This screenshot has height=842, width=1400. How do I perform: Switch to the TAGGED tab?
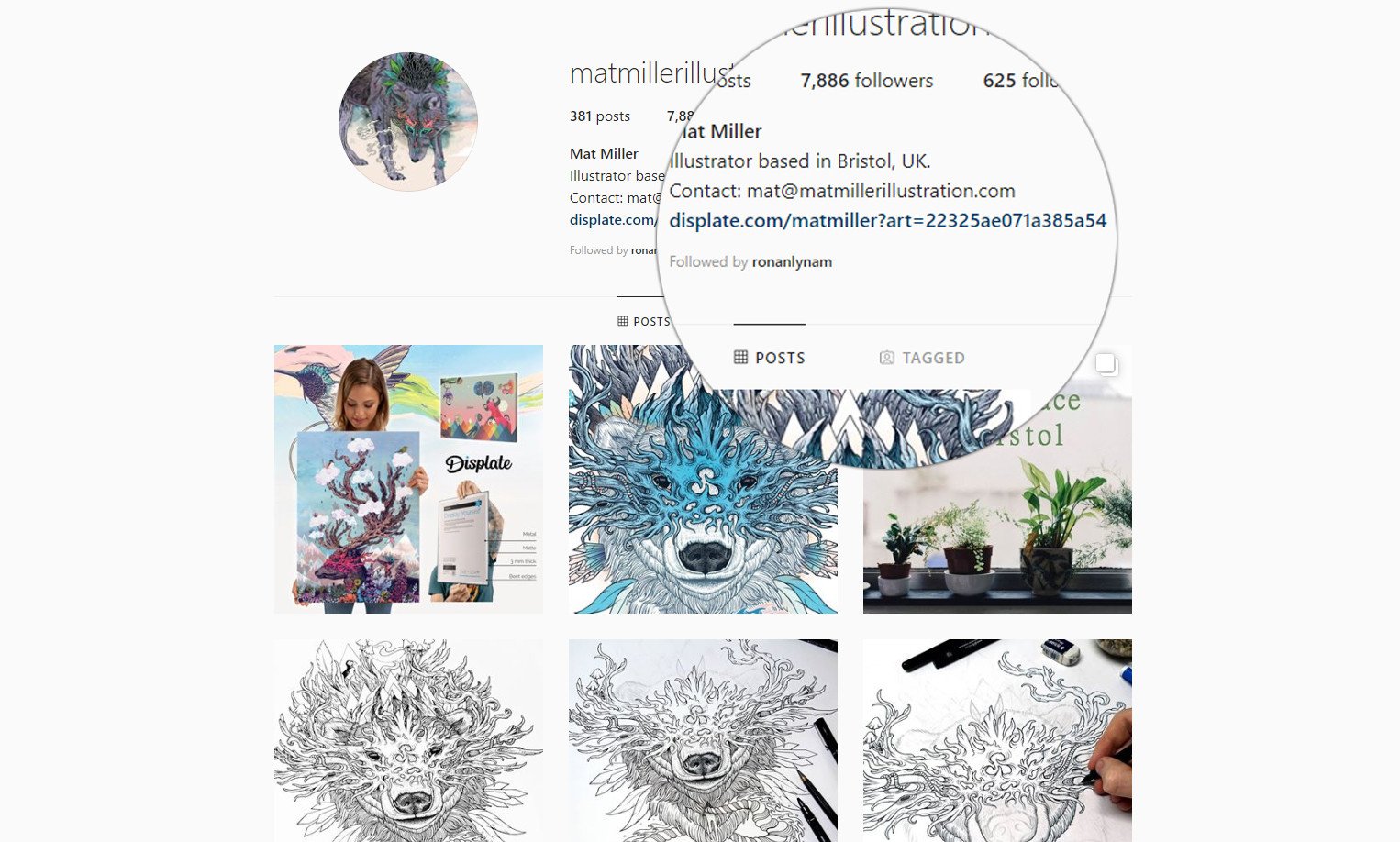pyautogui.click(x=922, y=358)
